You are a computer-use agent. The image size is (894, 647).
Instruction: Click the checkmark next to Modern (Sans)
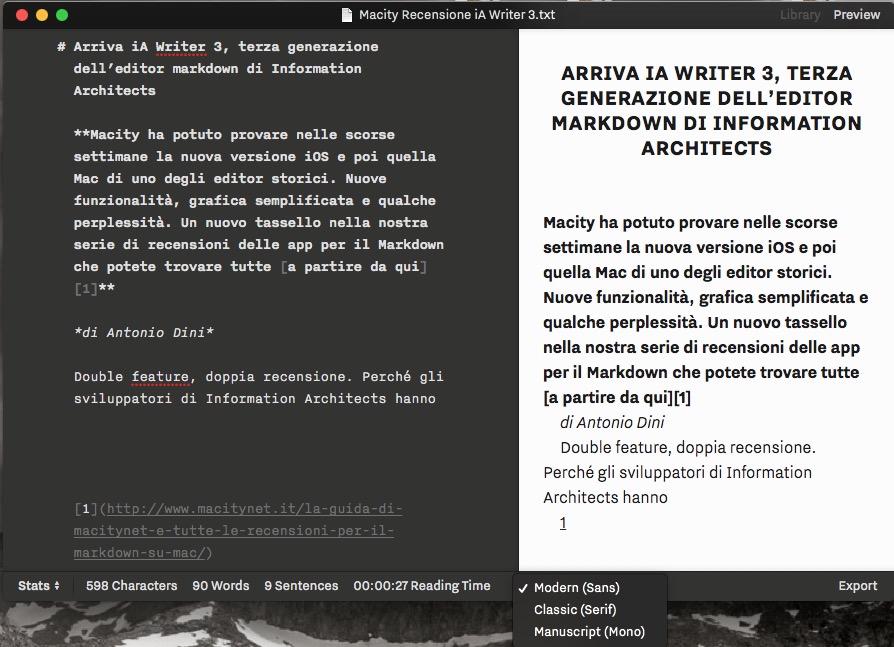pos(523,588)
